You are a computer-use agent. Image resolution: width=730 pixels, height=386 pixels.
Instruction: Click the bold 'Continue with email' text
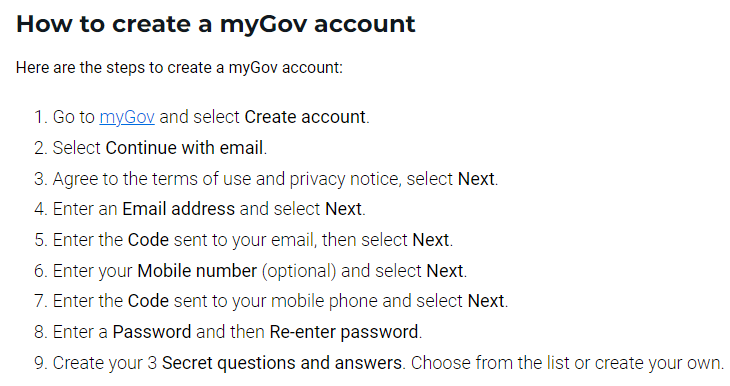coord(184,148)
